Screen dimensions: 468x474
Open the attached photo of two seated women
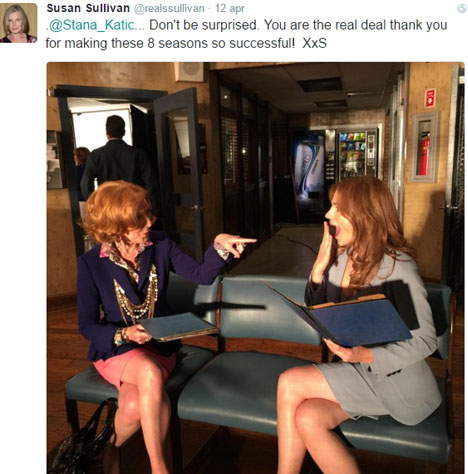(255, 268)
